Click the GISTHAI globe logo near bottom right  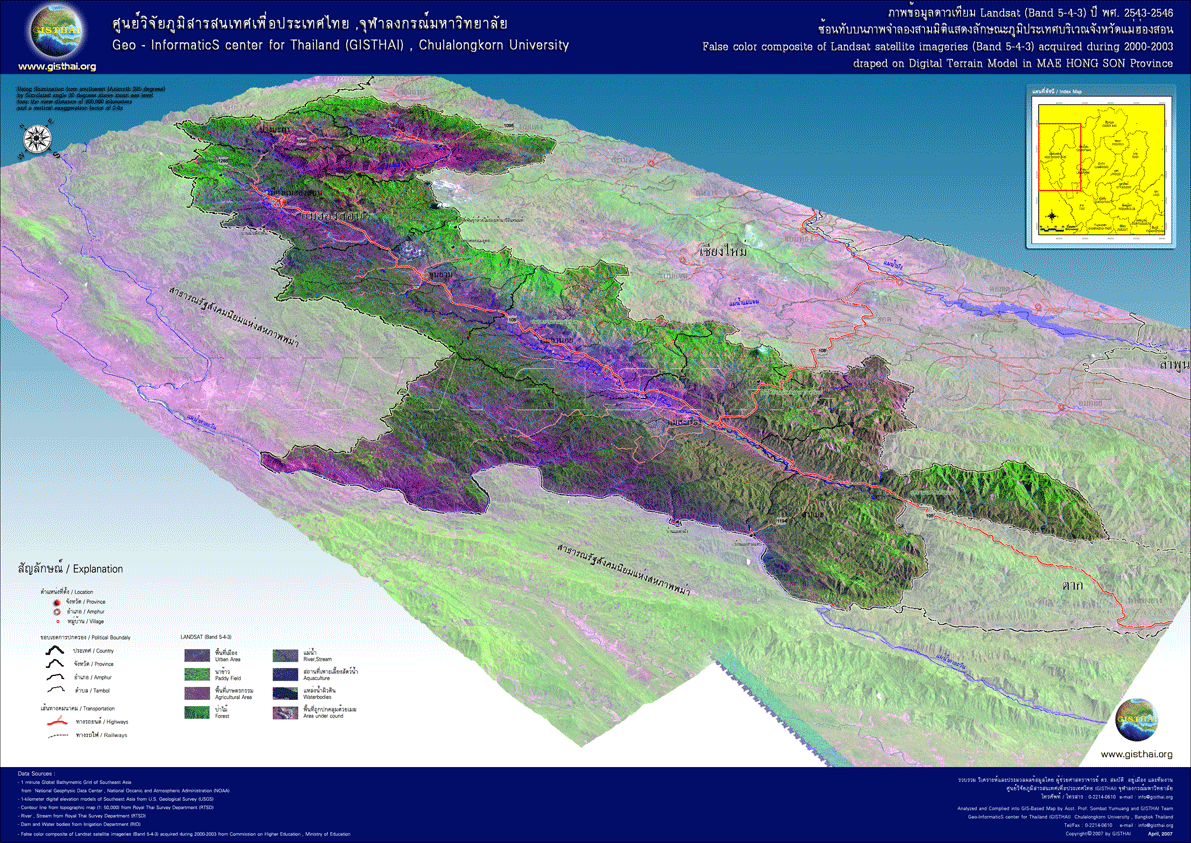click(1136, 718)
